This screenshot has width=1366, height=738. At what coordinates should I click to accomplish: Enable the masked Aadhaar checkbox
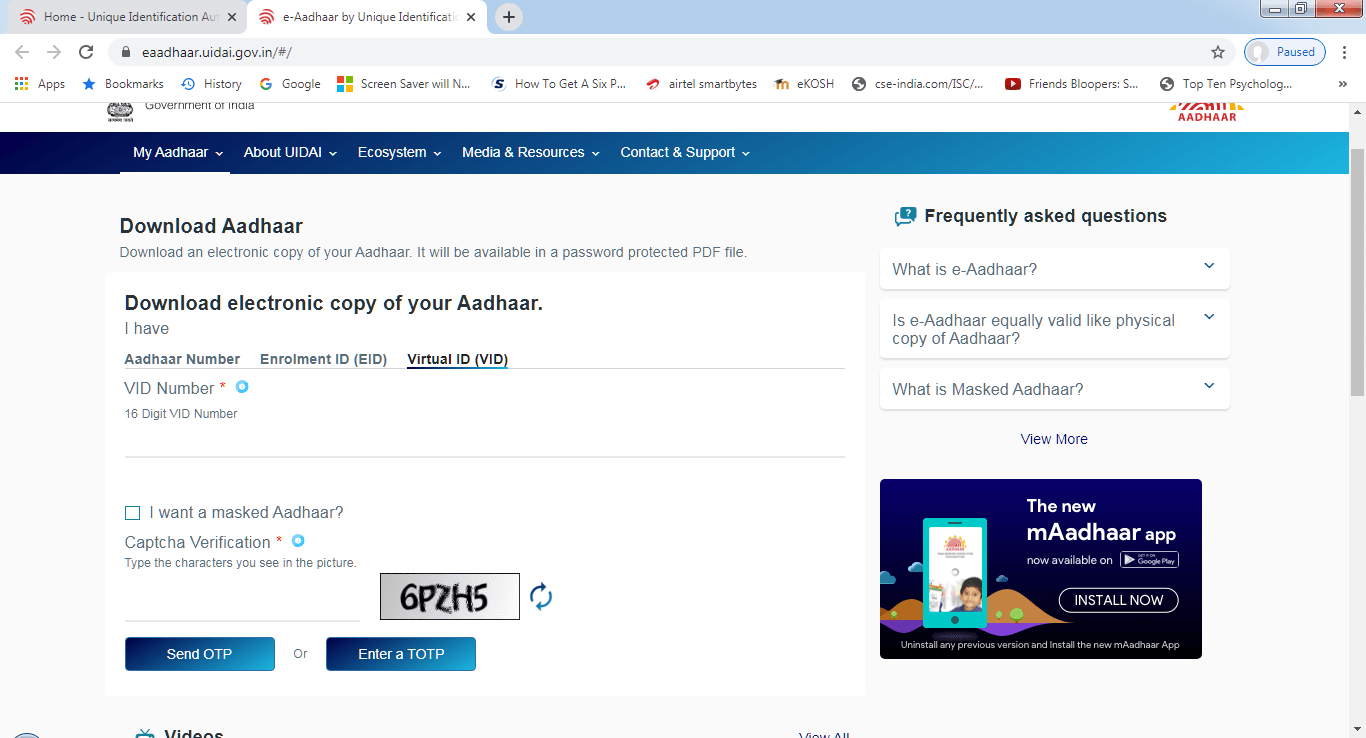(132, 513)
